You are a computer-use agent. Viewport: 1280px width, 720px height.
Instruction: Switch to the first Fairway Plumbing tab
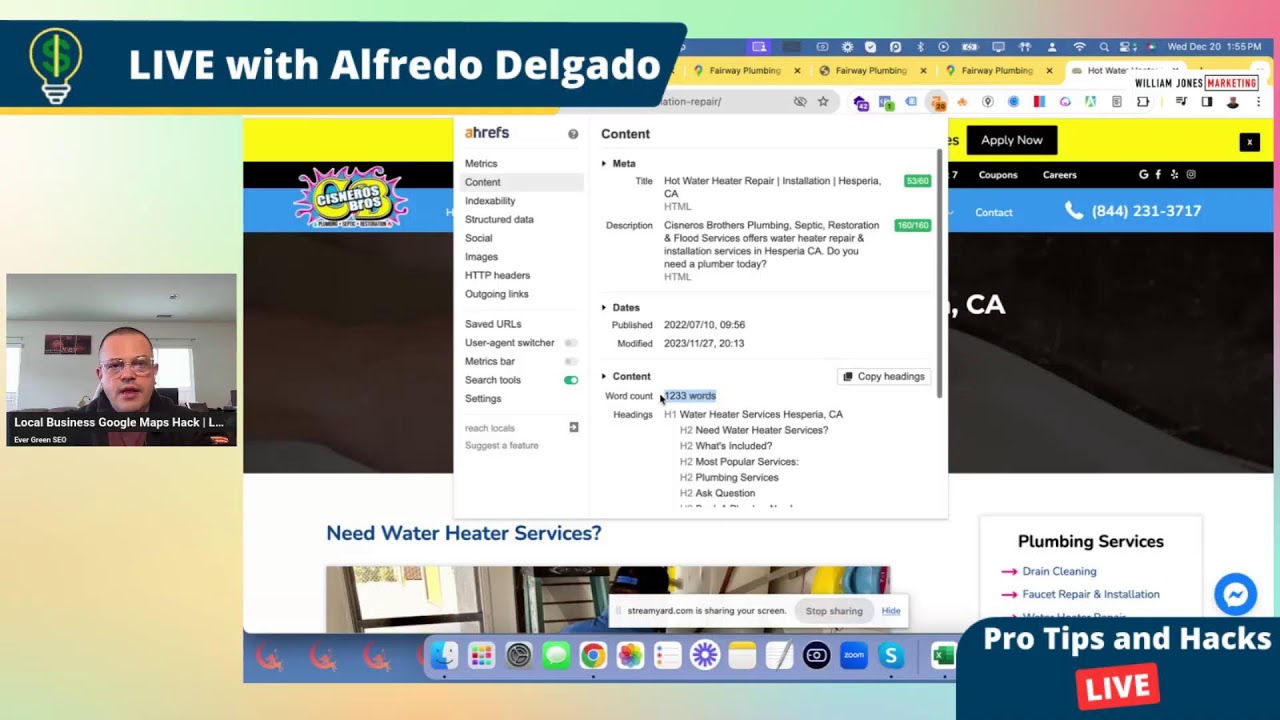[x=744, y=71]
